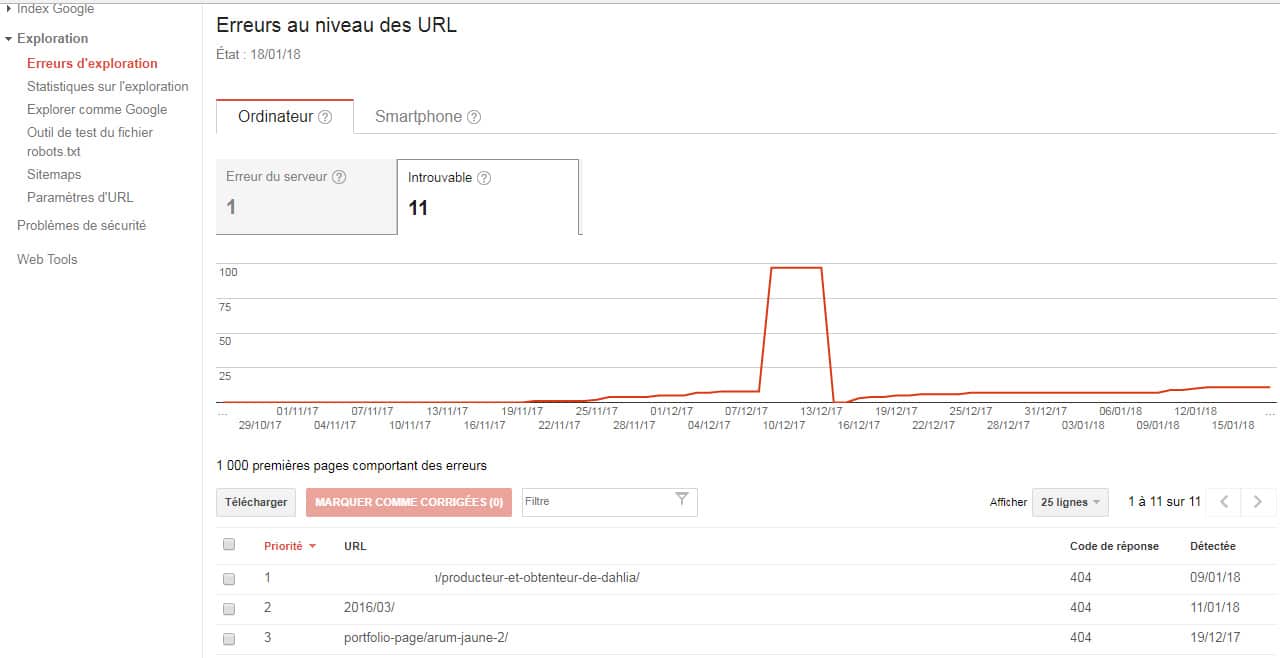Click the filter funnel icon
The image size is (1280, 658).
tap(682, 500)
